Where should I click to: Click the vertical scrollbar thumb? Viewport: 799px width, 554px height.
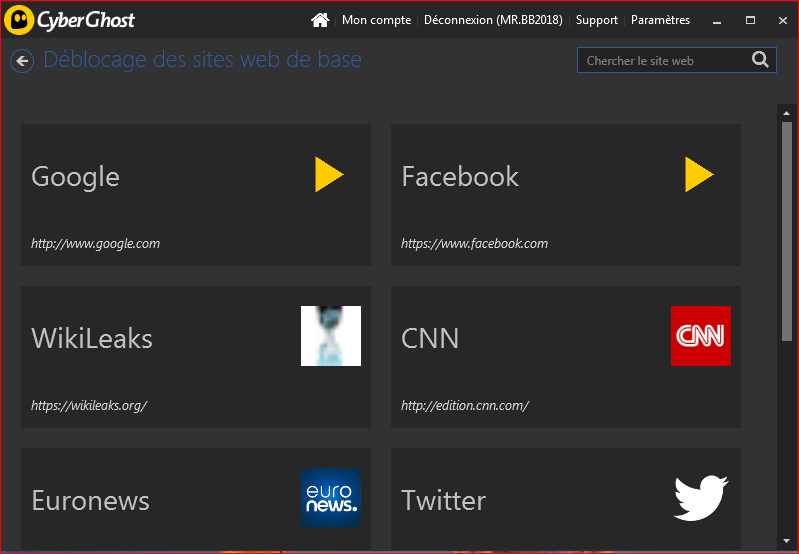coord(787,231)
